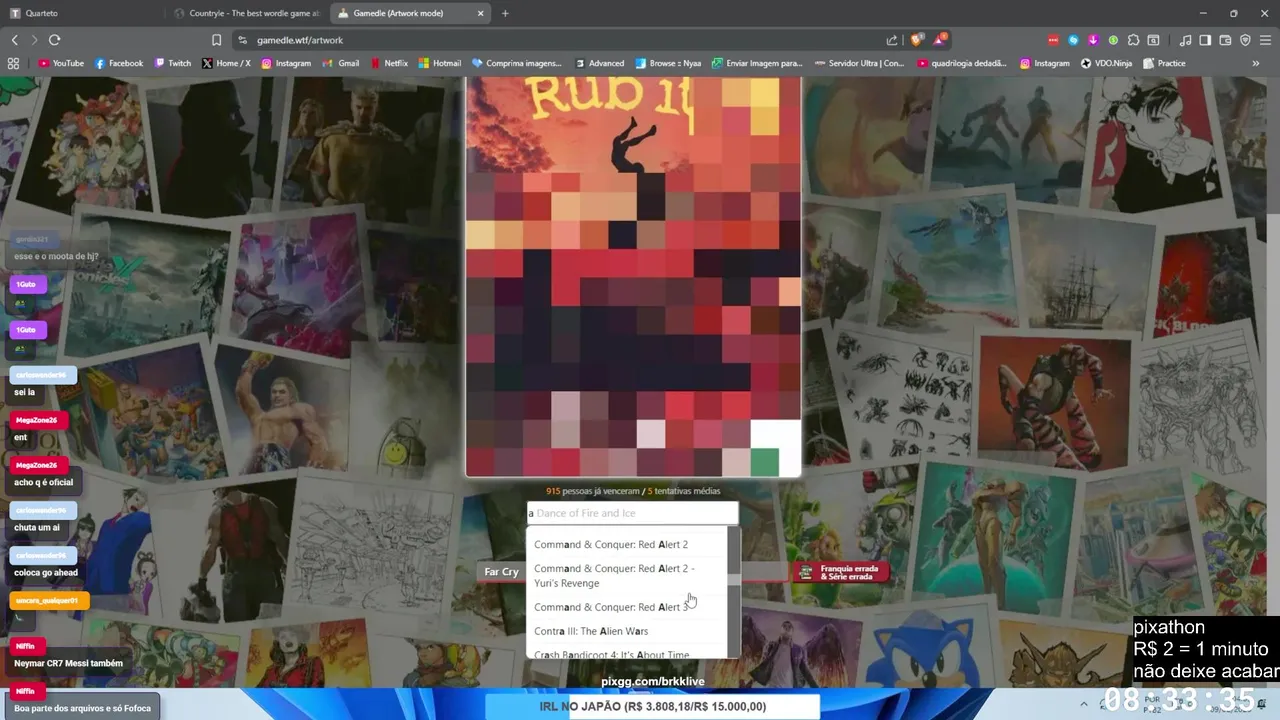
Task: Open the browser hamburger main menu
Action: point(1265,40)
